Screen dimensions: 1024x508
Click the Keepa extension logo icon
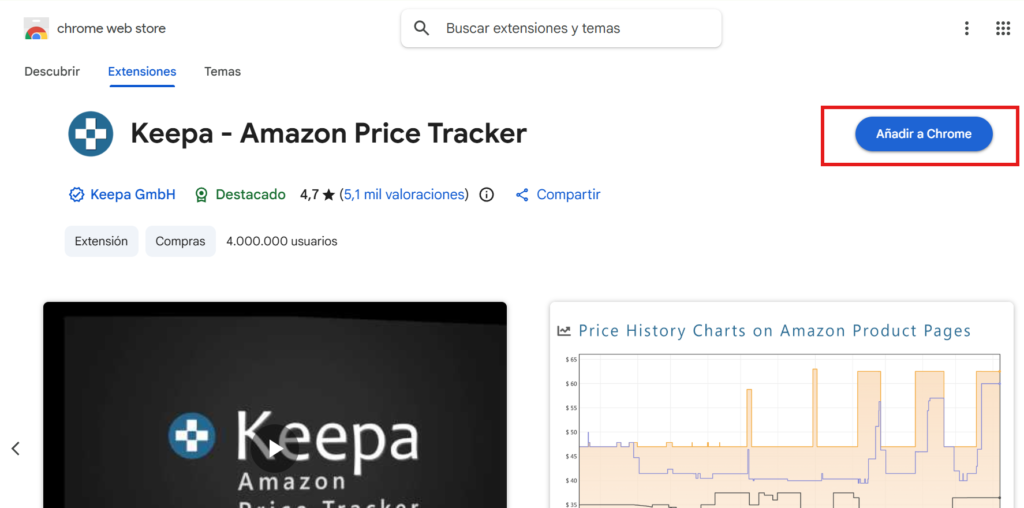tap(91, 134)
